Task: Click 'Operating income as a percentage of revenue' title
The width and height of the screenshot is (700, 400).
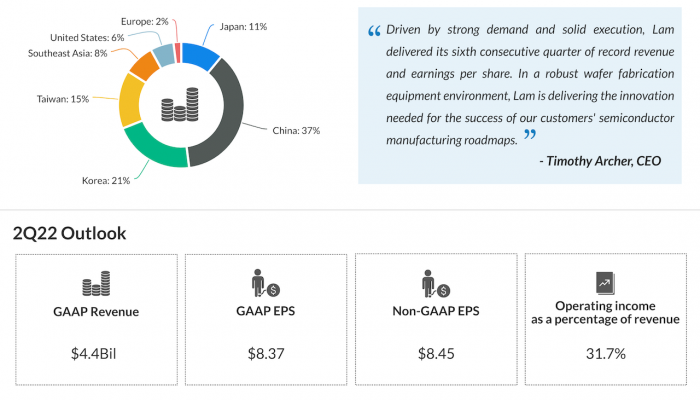Action: (x=605, y=312)
